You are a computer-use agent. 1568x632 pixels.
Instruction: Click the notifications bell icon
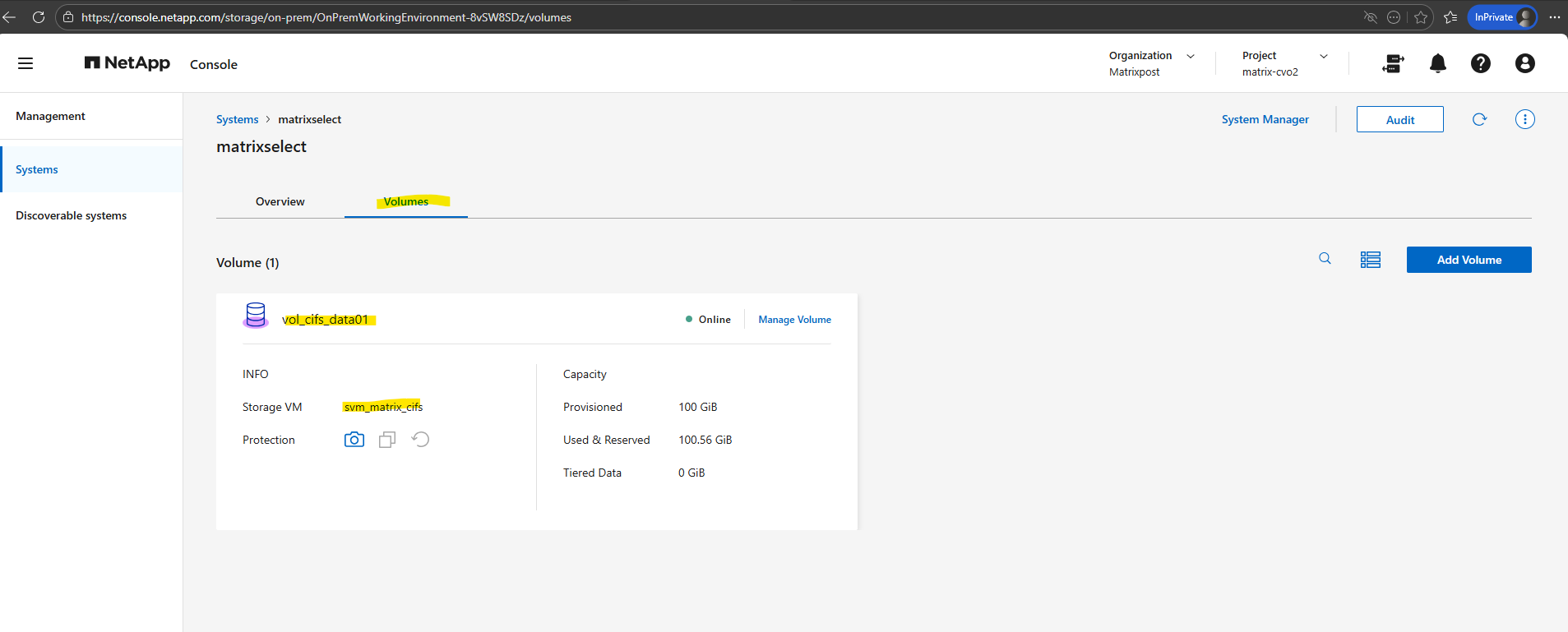pos(1437,63)
